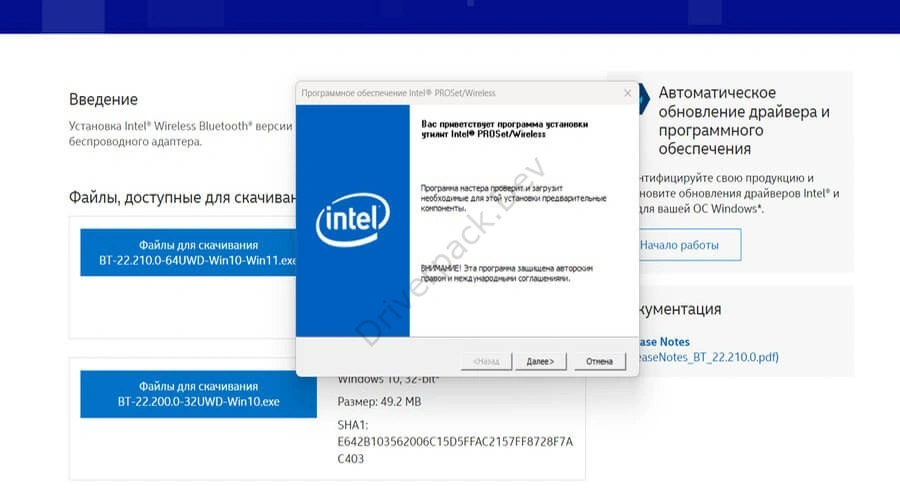The width and height of the screenshot is (900, 500).
Task: Click the Установка Intel Wireless Bluetooth description
Action: click(x=181, y=134)
